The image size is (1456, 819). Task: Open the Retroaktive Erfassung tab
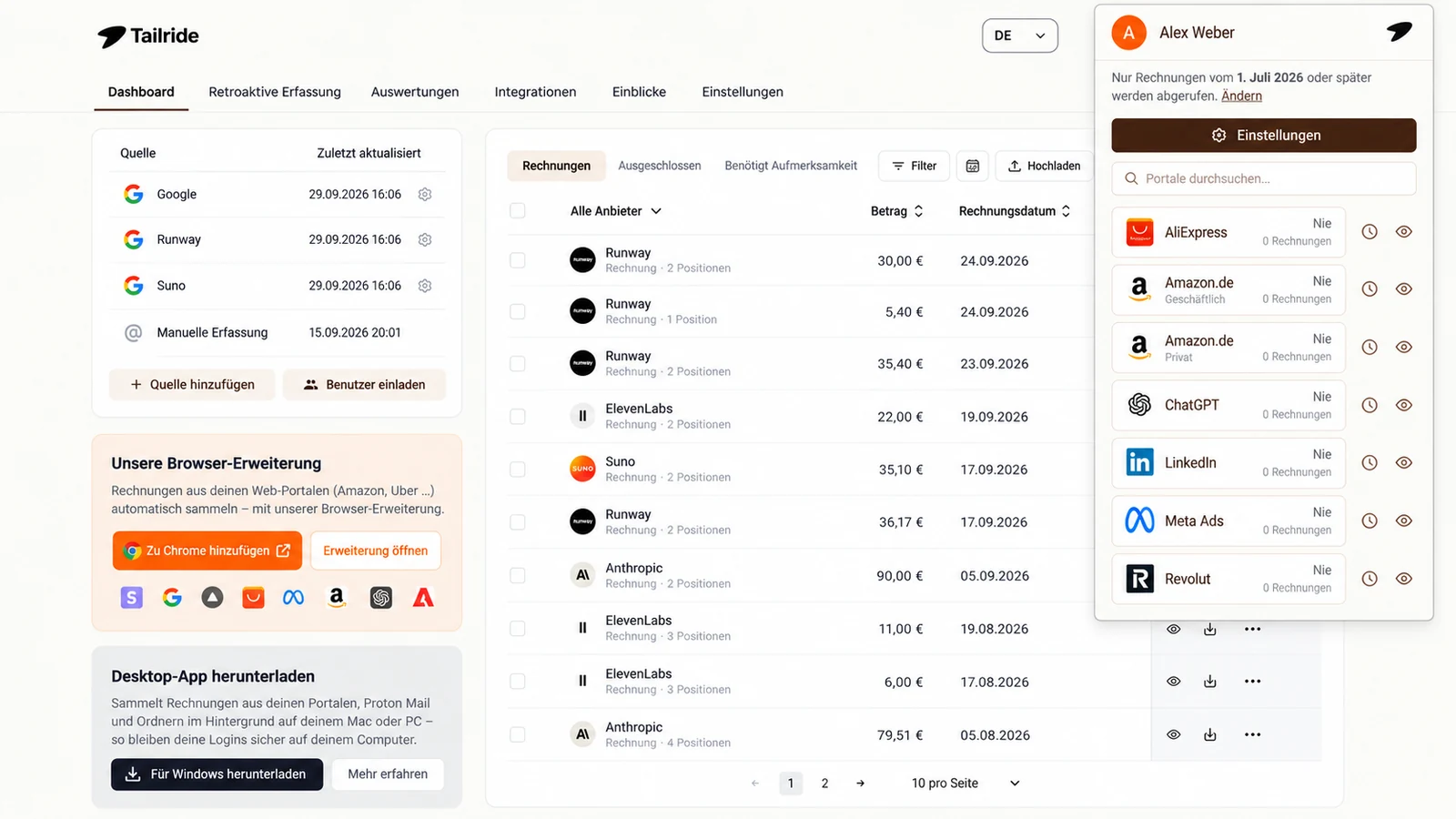pos(275,92)
